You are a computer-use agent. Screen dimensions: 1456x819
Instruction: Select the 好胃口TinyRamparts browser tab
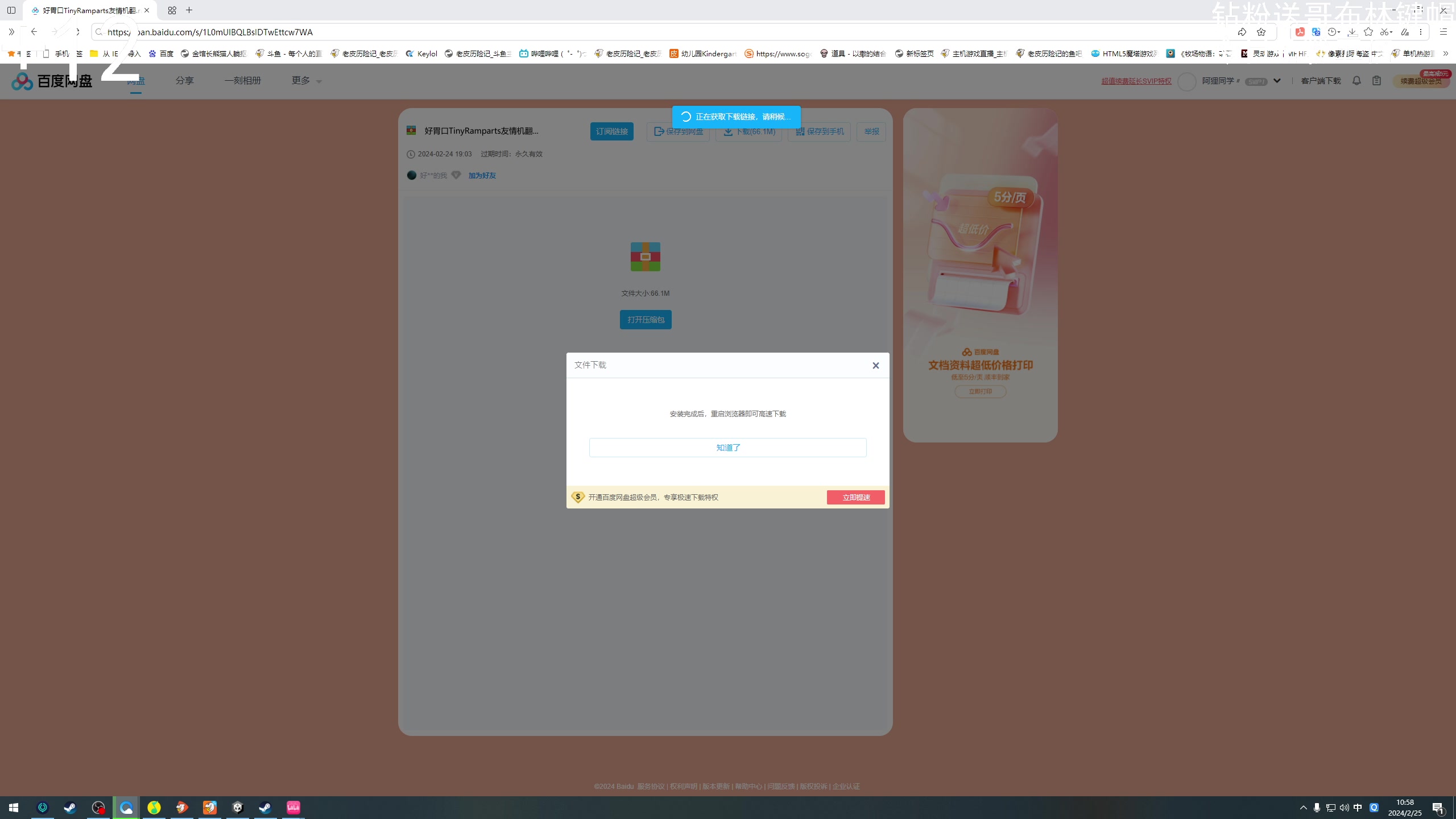90,10
